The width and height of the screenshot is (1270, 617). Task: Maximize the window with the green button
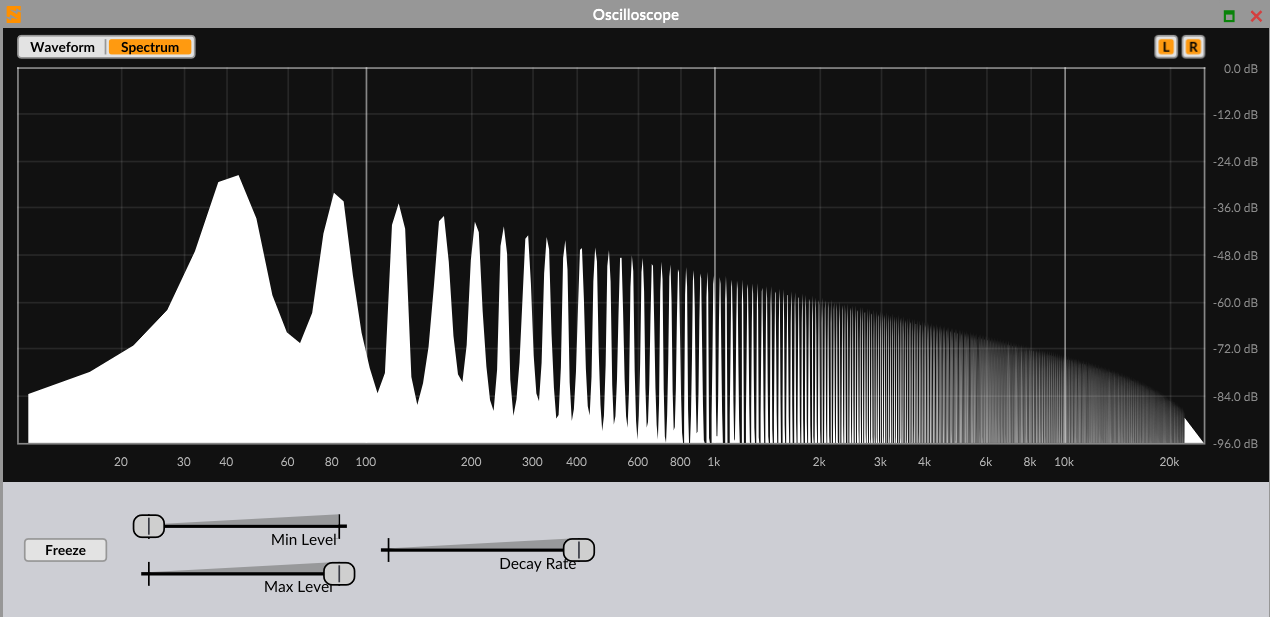tap(1229, 16)
